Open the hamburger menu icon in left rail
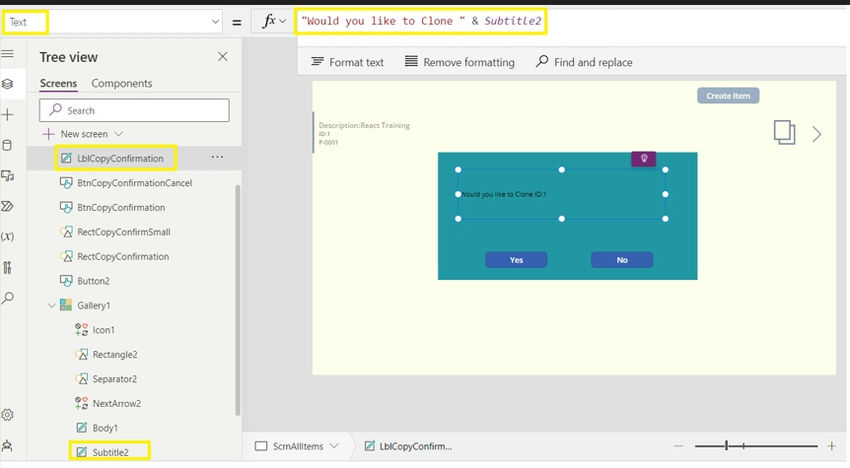This screenshot has height=468, width=850. point(8,54)
